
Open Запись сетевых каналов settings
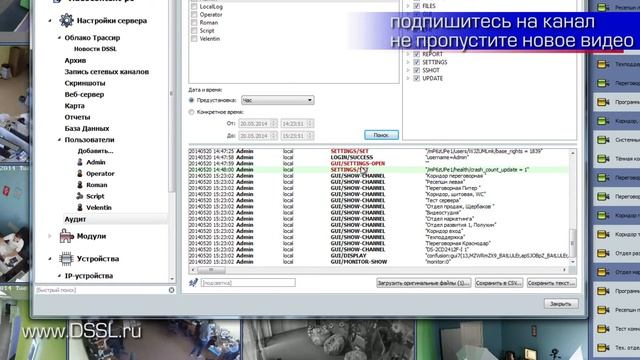point(107,72)
